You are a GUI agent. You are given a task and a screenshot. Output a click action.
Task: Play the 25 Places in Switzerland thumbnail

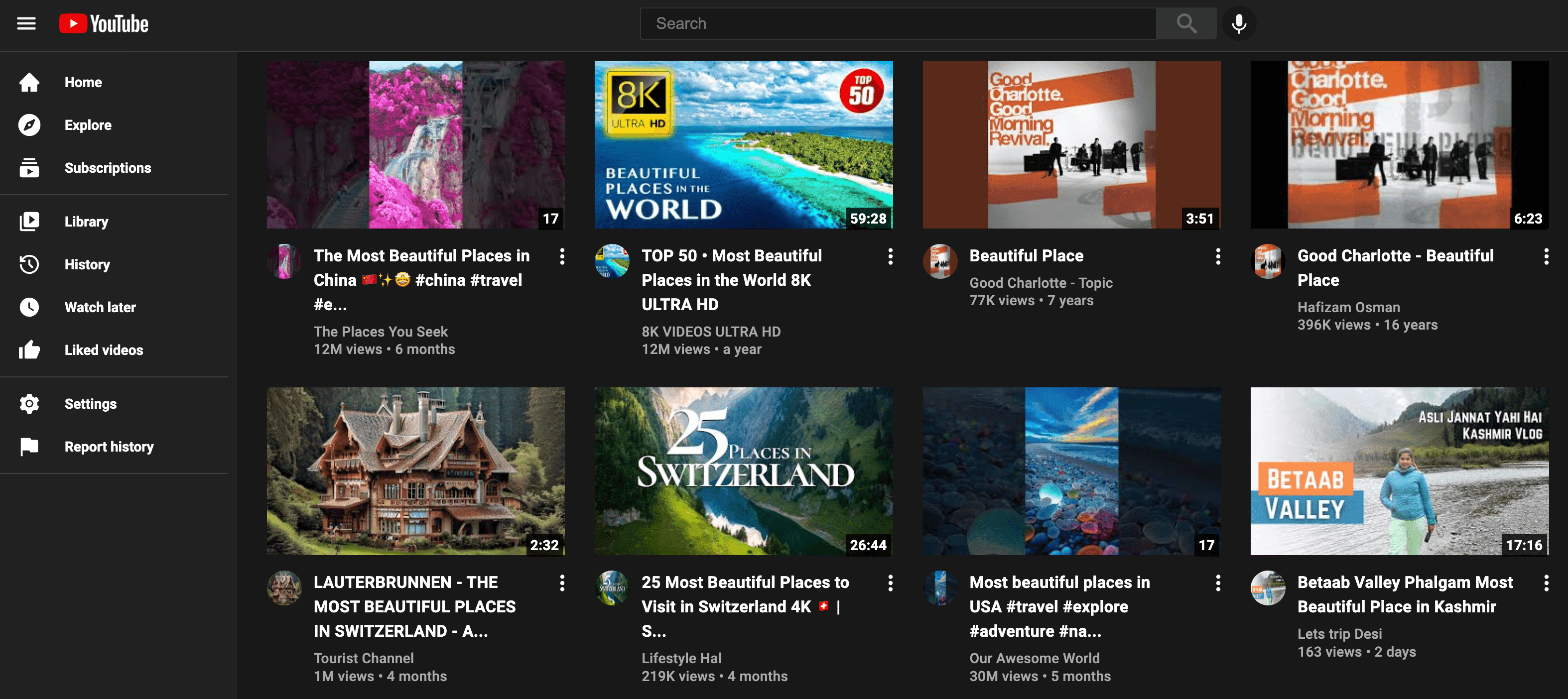743,471
